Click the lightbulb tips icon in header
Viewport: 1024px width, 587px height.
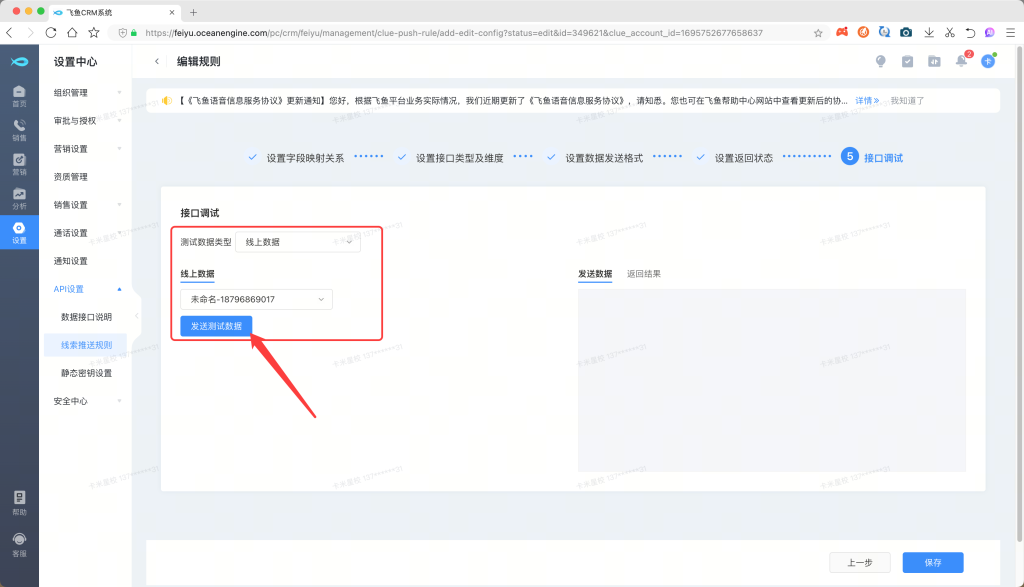tap(881, 61)
